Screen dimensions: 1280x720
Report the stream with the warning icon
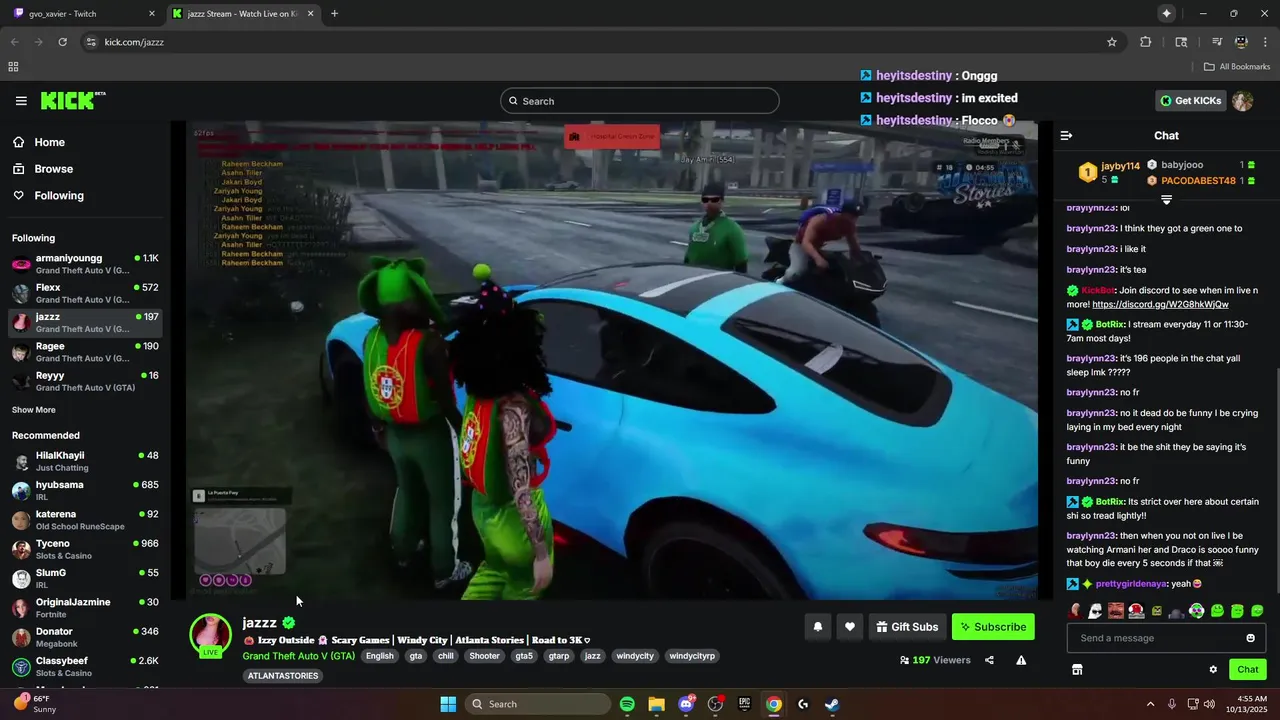tap(1021, 660)
